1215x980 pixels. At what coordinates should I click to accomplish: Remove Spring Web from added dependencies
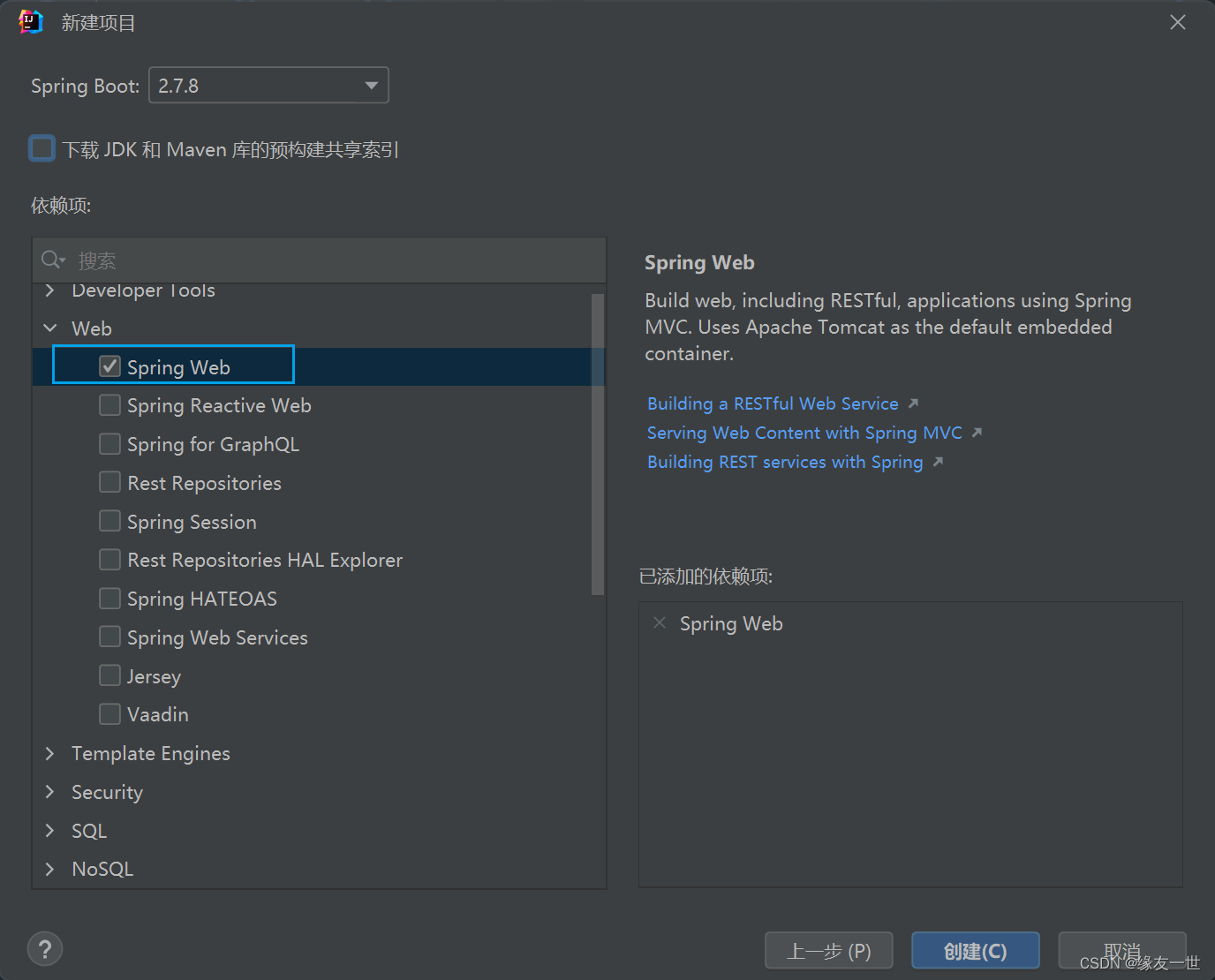click(659, 622)
